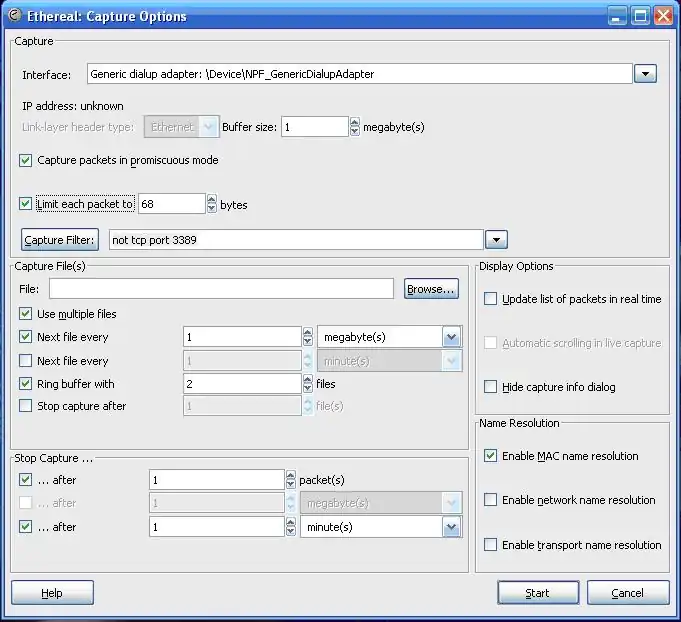Disable Enable MAC name resolution

pos(490,456)
